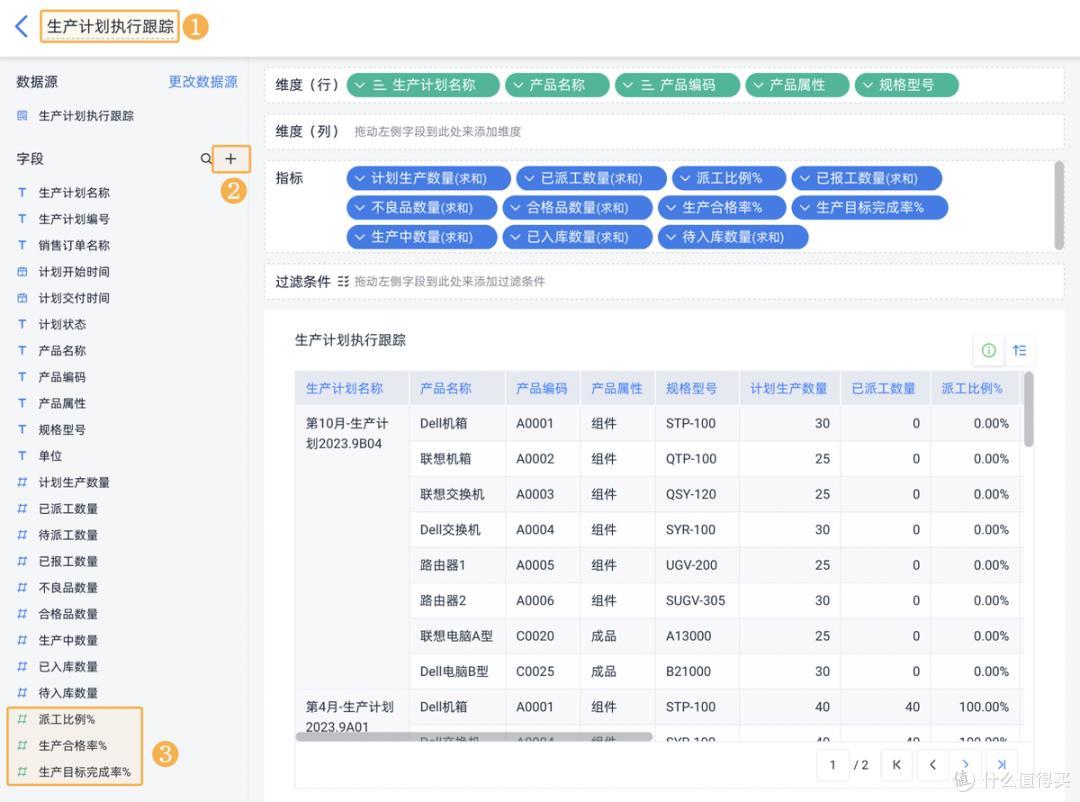Go to last page button
Image resolution: width=1080 pixels, height=802 pixels.
pyautogui.click(x=1001, y=765)
